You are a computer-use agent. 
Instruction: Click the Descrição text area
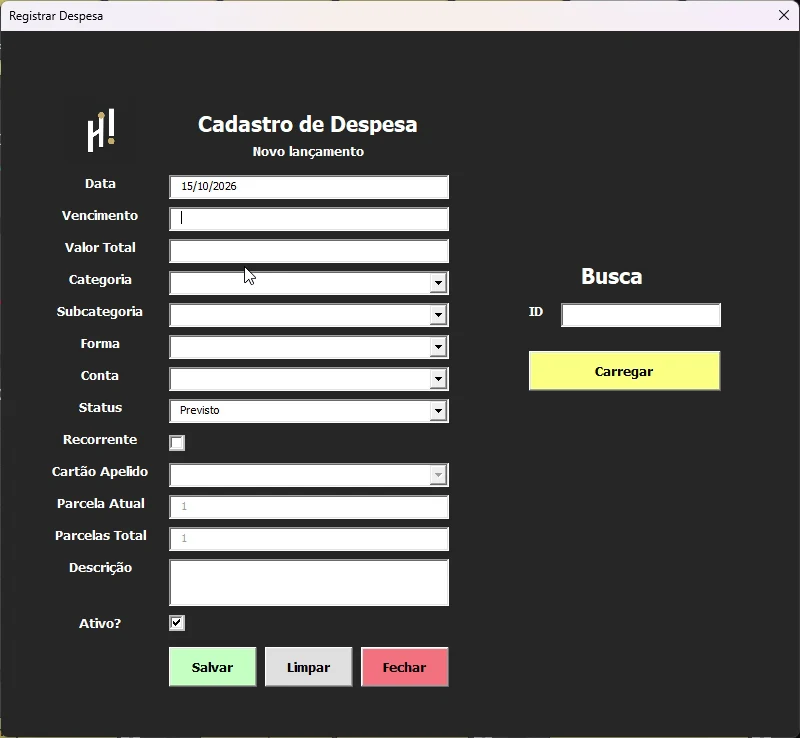pos(309,582)
